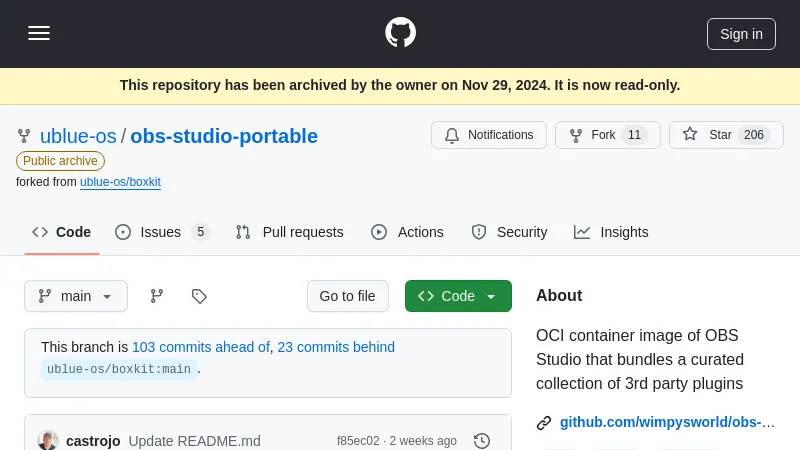Expand the main branch dropdown

point(76,296)
